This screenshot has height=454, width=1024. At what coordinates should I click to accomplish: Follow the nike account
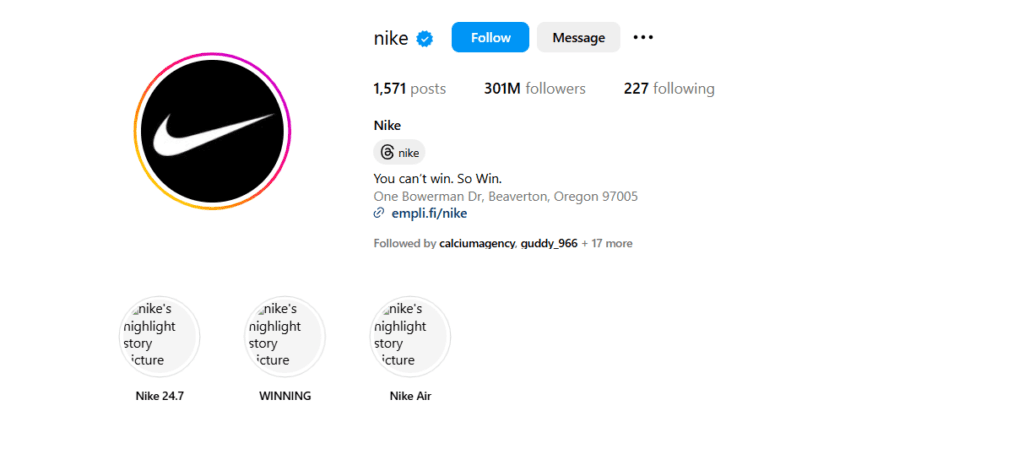(x=490, y=37)
